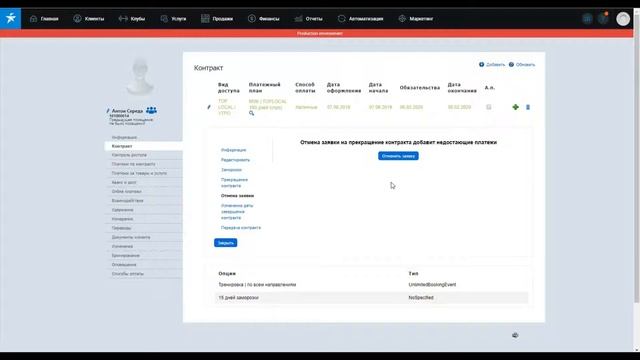Click the blue Закрыть button
The image size is (640, 360).
pos(225,243)
